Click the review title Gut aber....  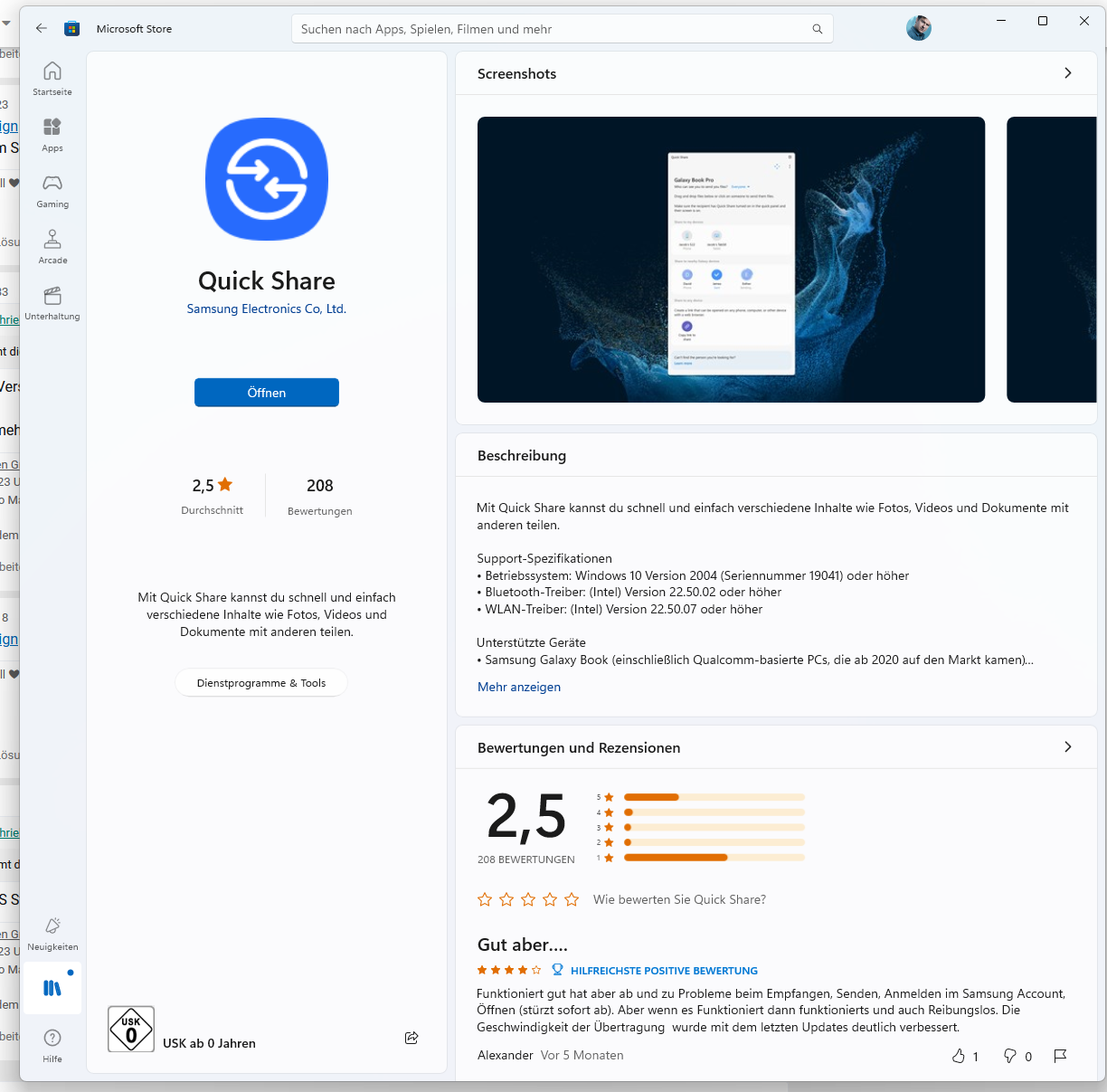(523, 945)
